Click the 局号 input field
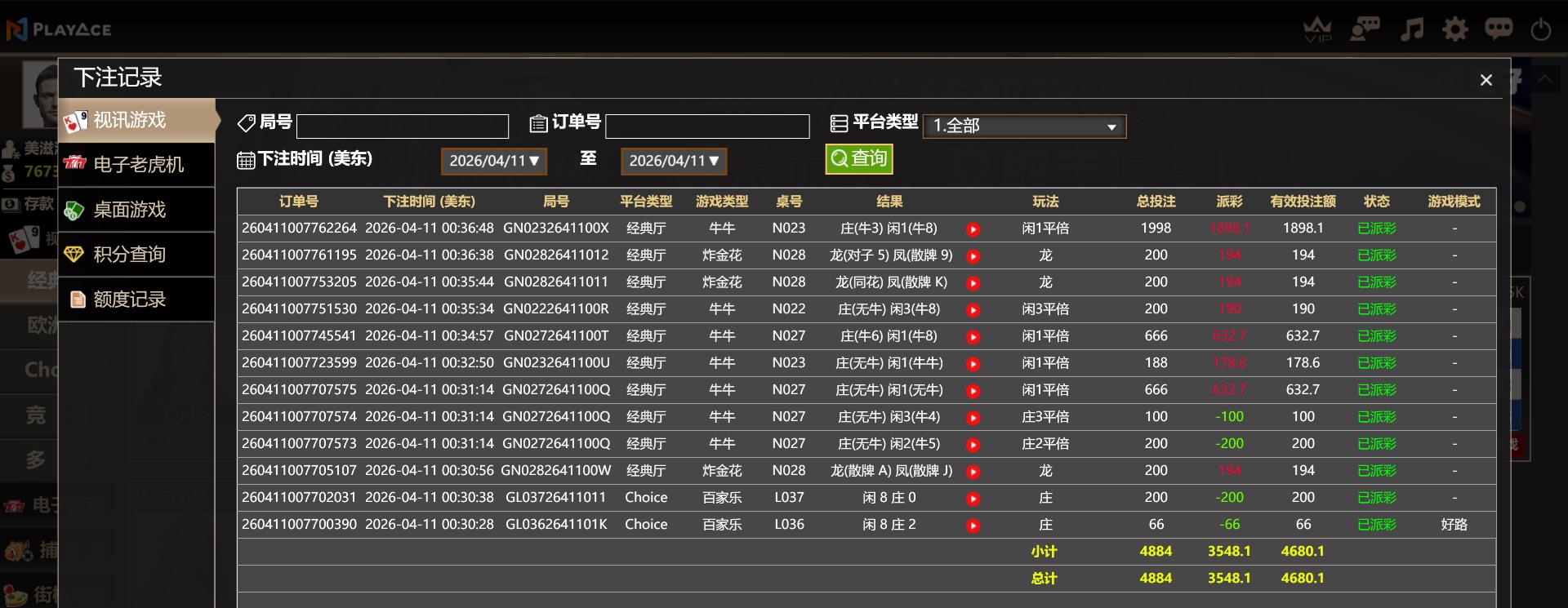 point(403,126)
